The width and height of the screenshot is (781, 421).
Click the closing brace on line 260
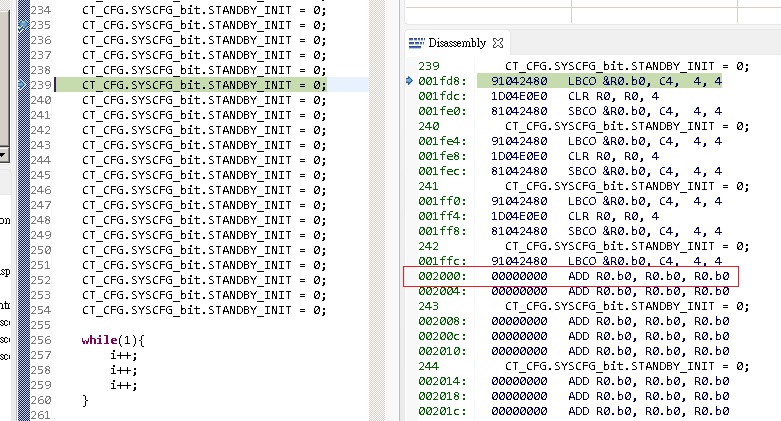click(85, 400)
